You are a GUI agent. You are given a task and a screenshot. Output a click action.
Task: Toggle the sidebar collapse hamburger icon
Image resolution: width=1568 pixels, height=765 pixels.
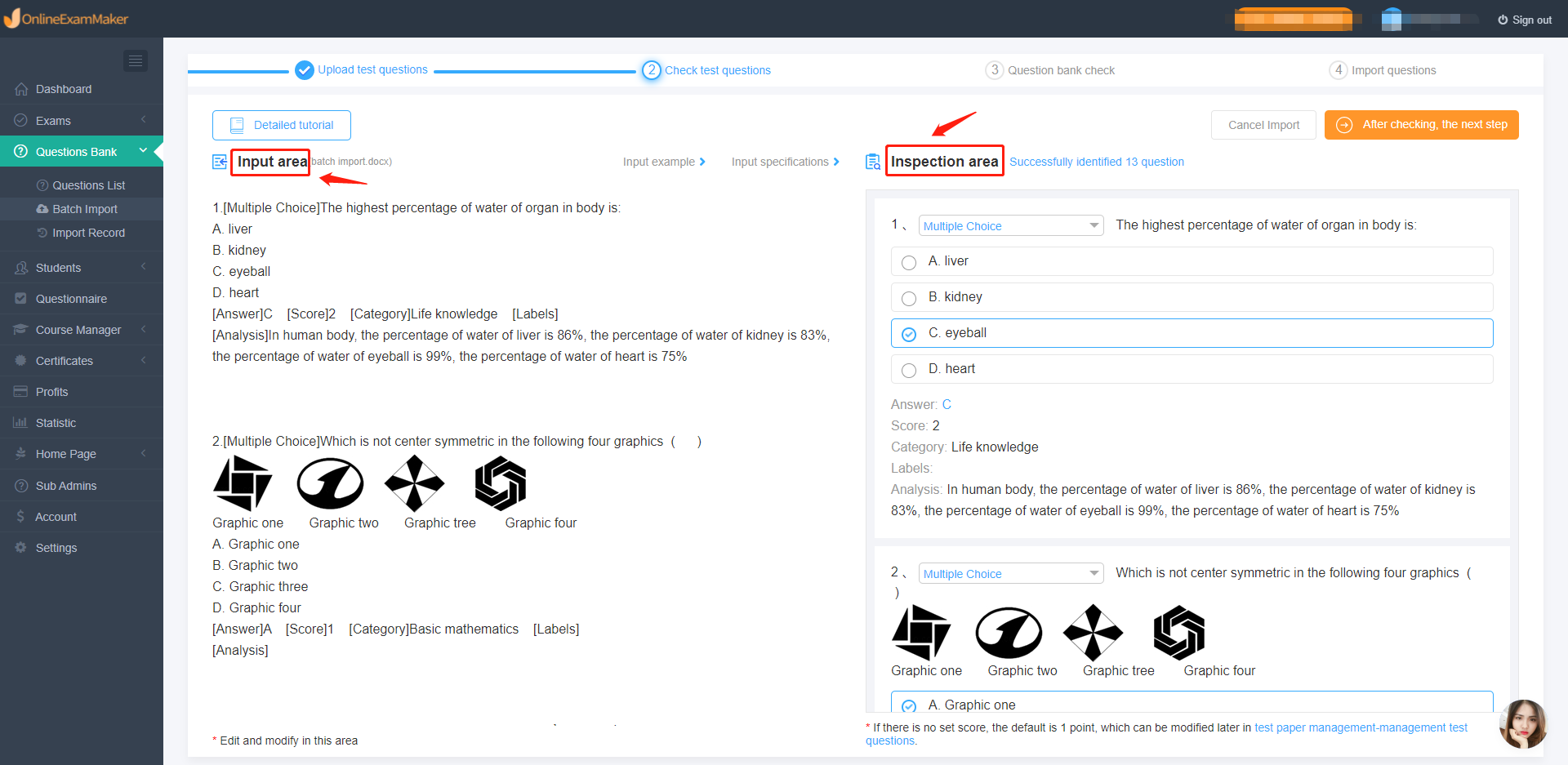136,60
